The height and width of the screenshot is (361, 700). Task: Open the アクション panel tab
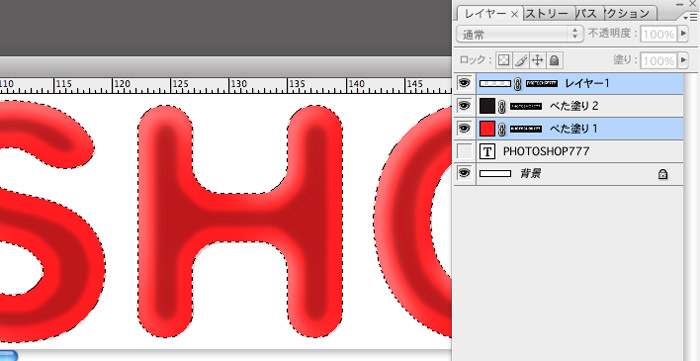tap(629, 14)
